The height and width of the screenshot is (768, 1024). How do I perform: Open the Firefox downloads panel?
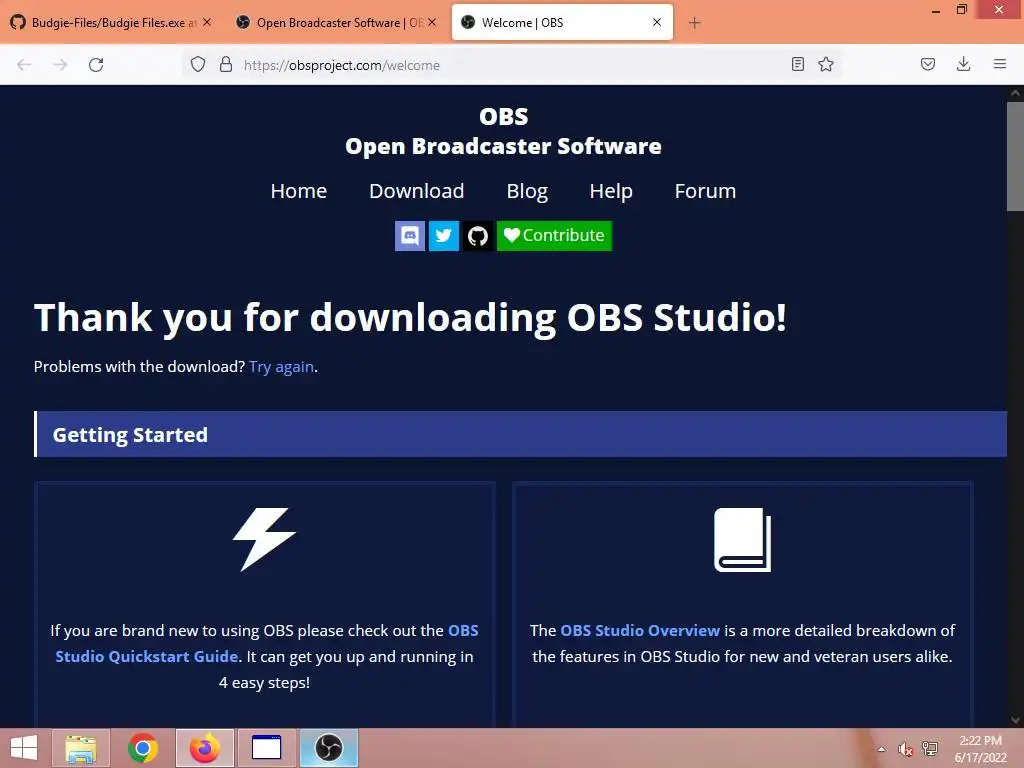tap(963, 64)
